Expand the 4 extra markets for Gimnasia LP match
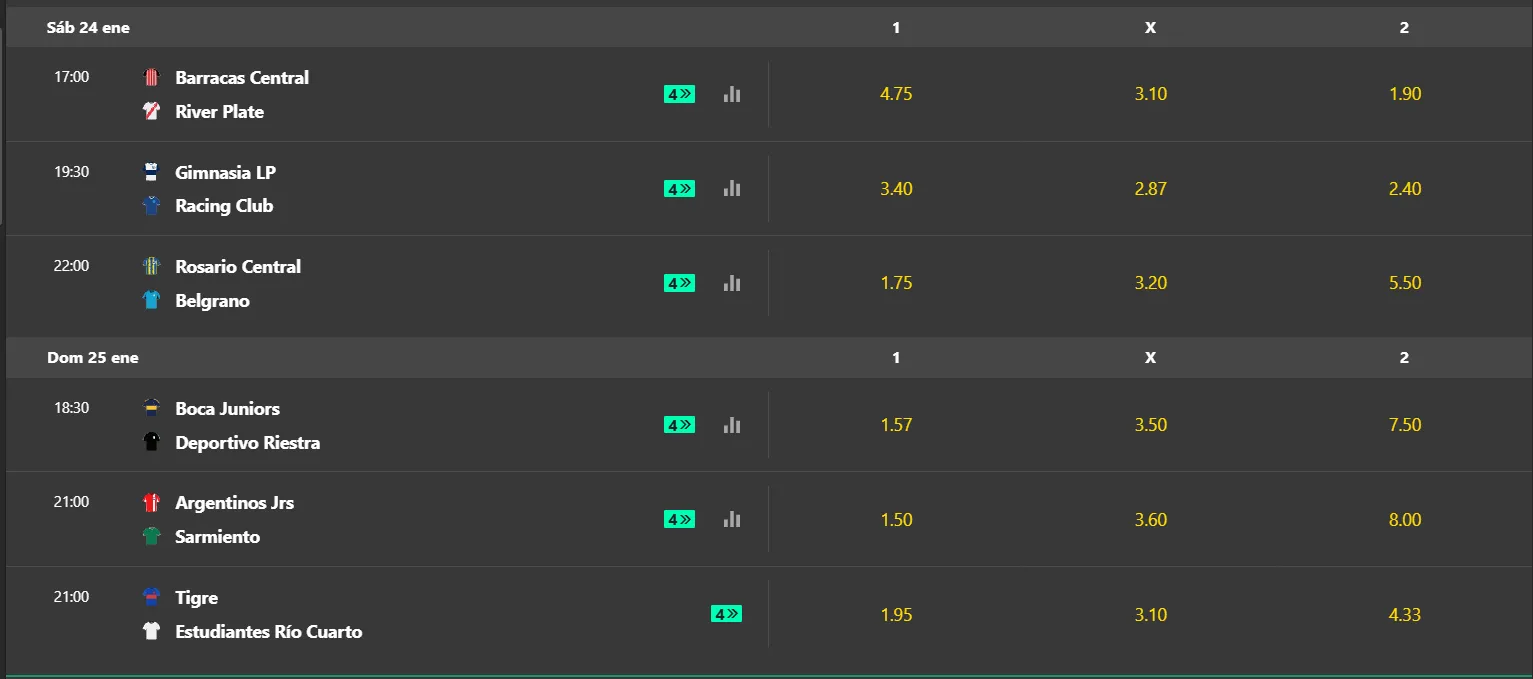Screen dimensions: 1533x679 [x=679, y=188]
